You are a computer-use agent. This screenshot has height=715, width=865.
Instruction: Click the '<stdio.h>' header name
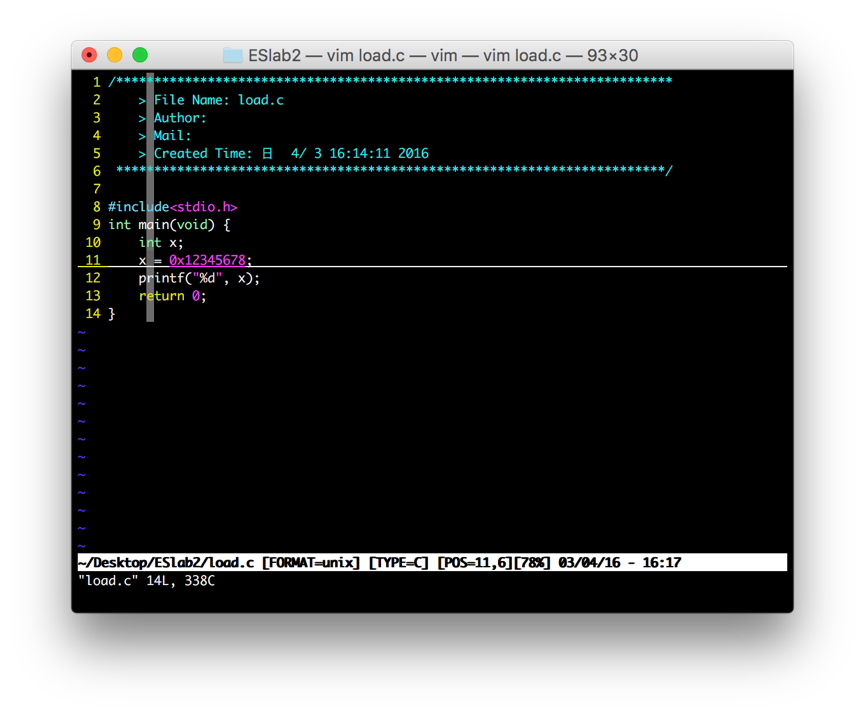click(204, 207)
